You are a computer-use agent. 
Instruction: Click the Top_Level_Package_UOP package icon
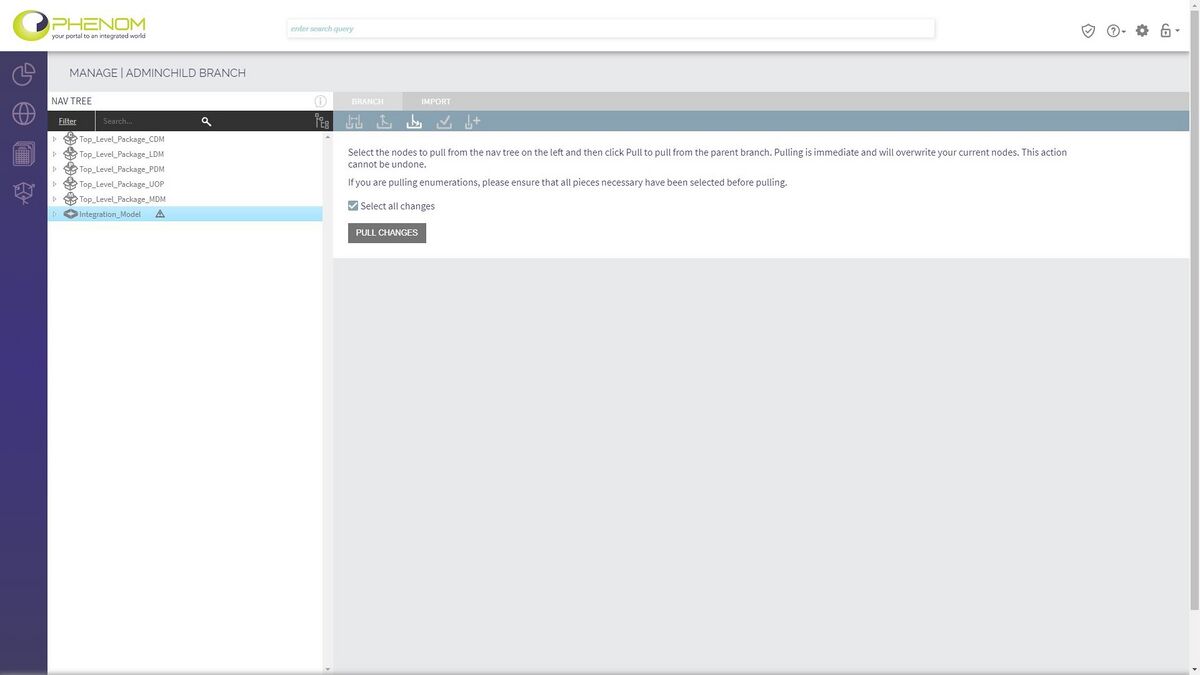(x=70, y=184)
